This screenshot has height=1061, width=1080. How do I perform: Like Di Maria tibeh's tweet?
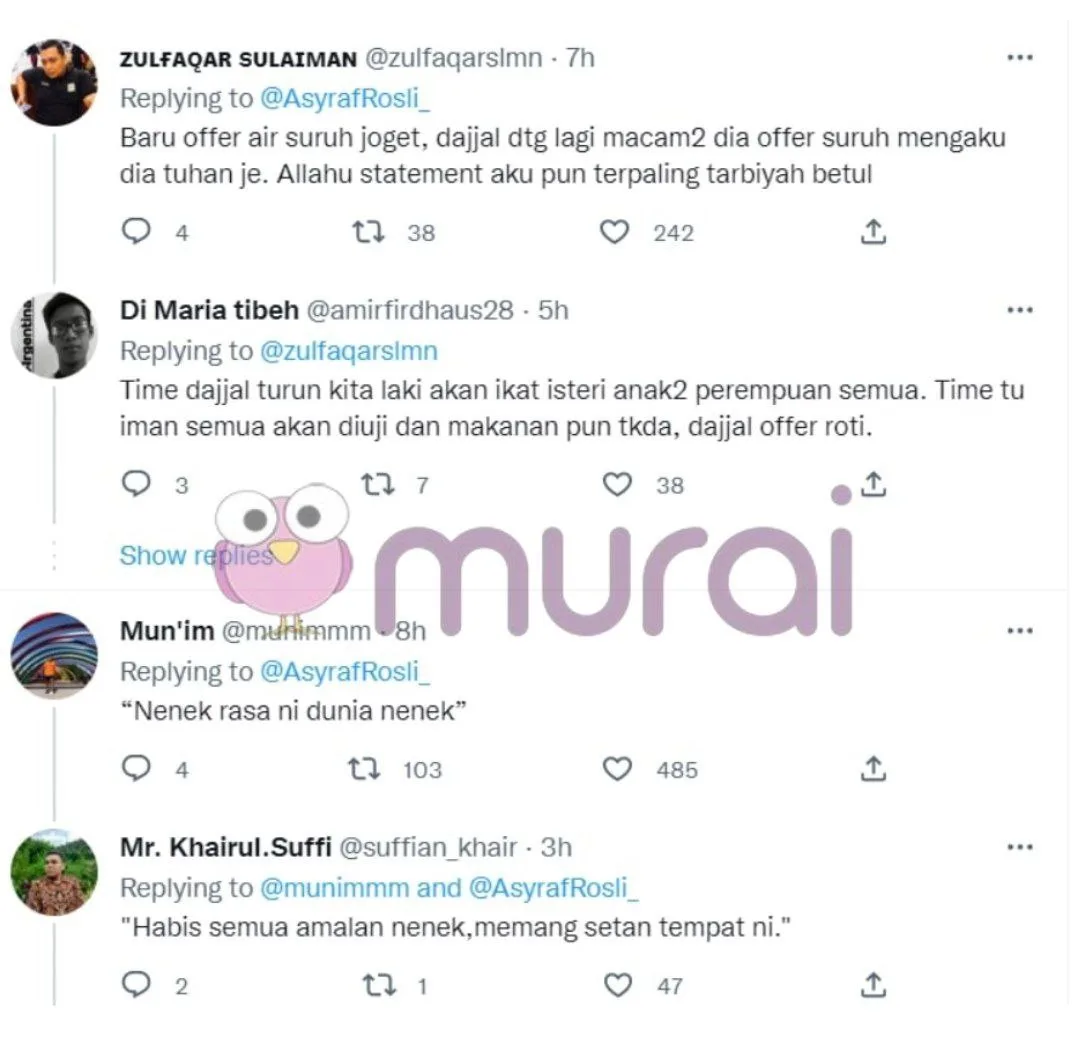(618, 485)
